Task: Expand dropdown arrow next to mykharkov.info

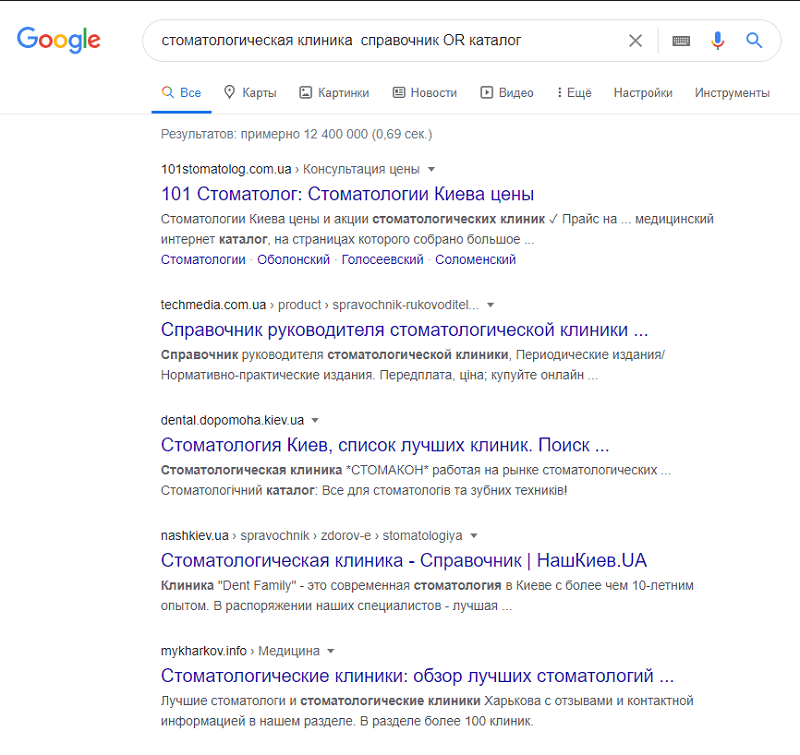Action: pos(331,651)
